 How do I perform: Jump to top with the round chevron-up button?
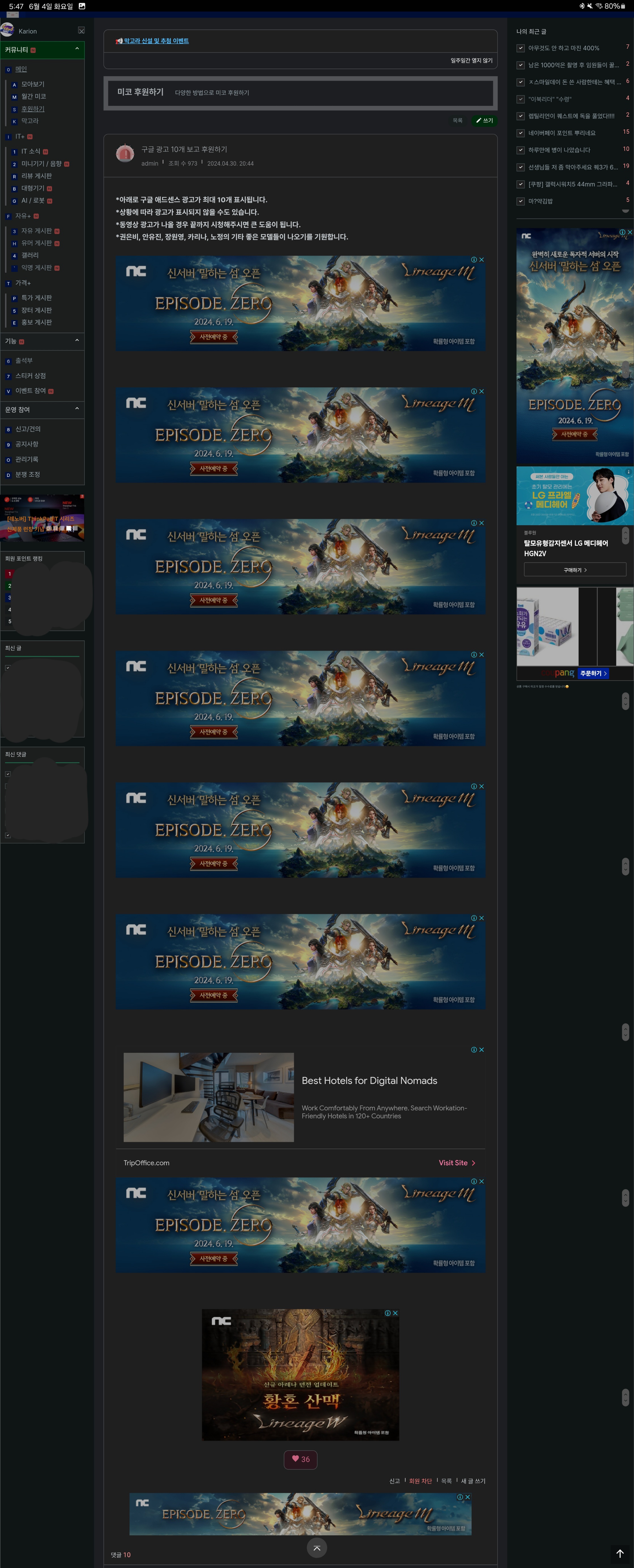316,1548
